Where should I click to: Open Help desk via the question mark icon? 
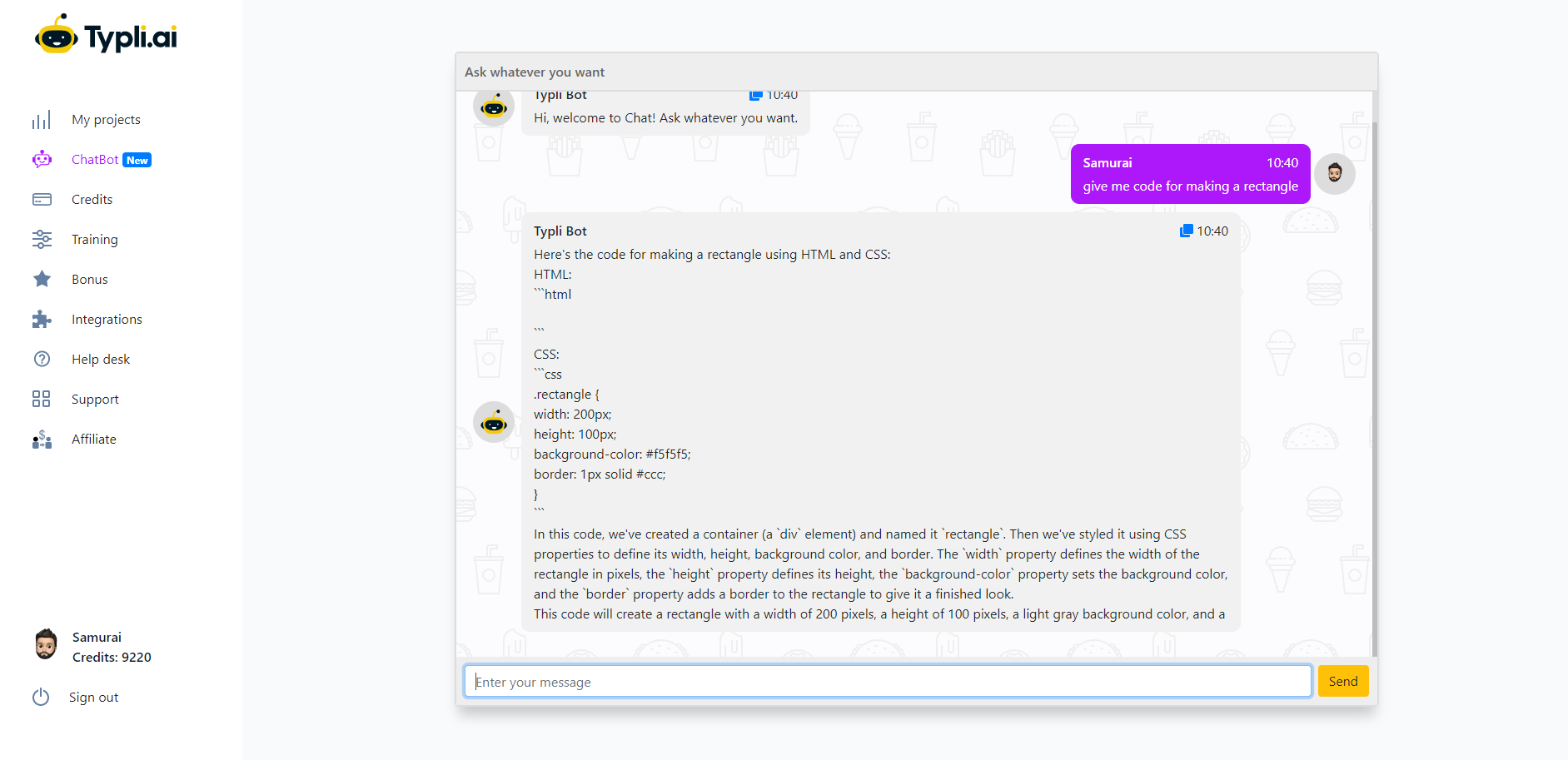(42, 359)
